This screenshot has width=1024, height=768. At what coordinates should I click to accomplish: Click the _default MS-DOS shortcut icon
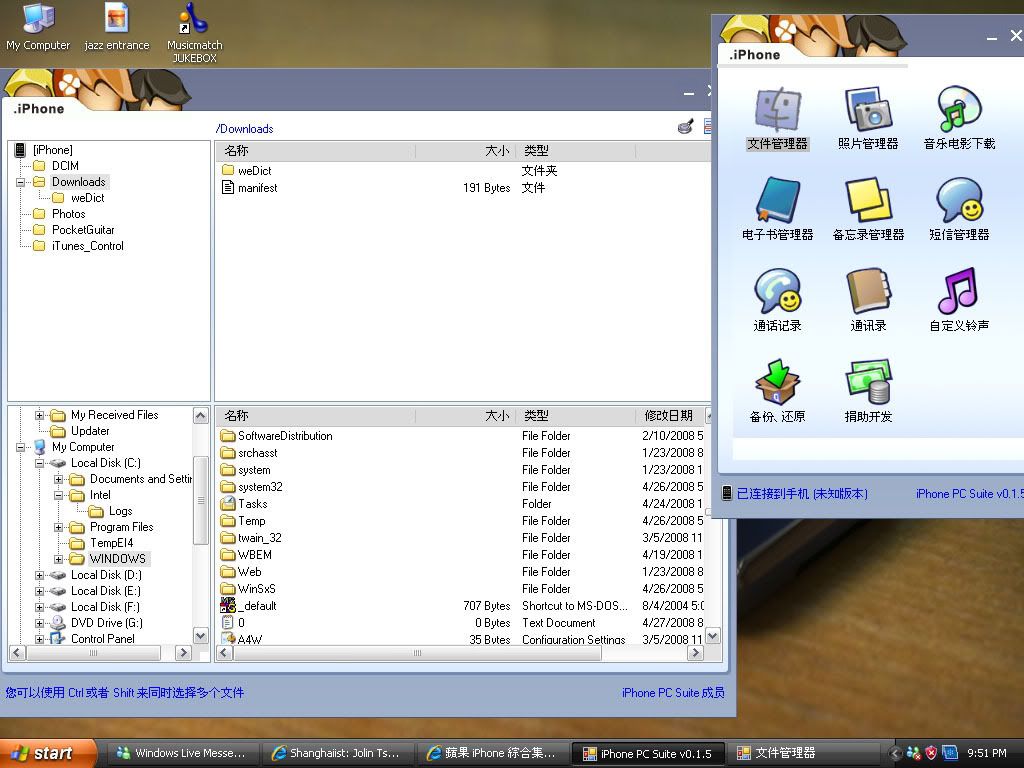228,605
